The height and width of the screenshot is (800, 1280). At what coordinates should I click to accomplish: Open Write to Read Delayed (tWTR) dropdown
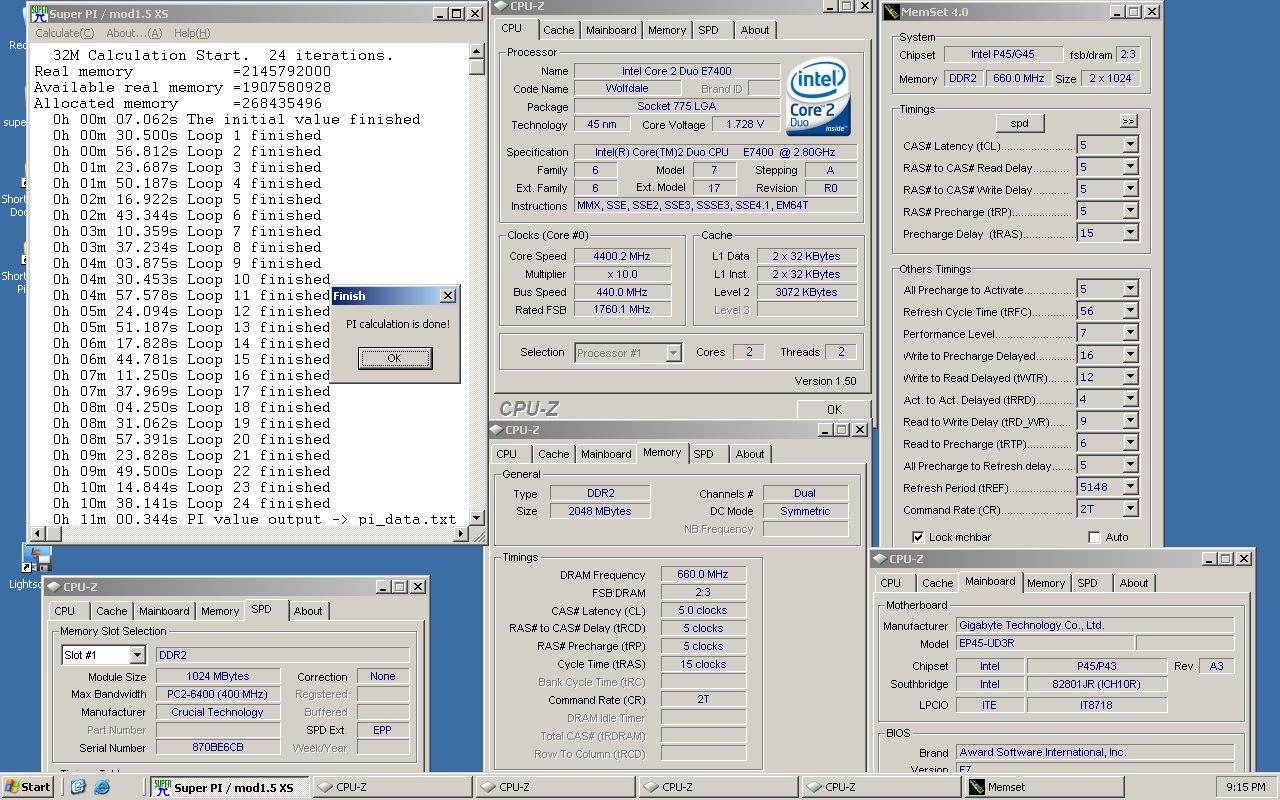click(x=1130, y=377)
